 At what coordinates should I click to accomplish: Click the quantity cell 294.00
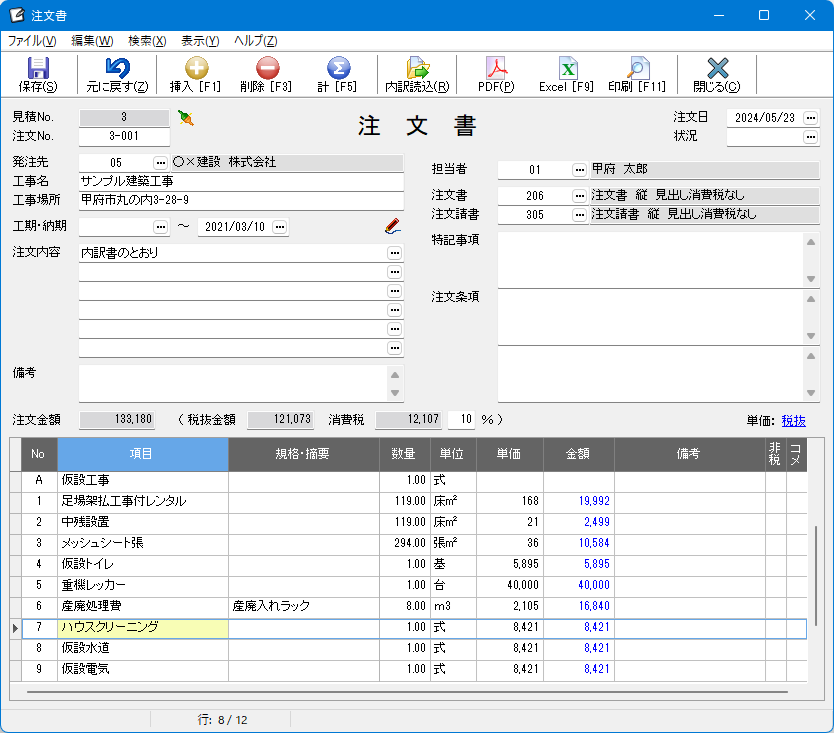pos(404,543)
